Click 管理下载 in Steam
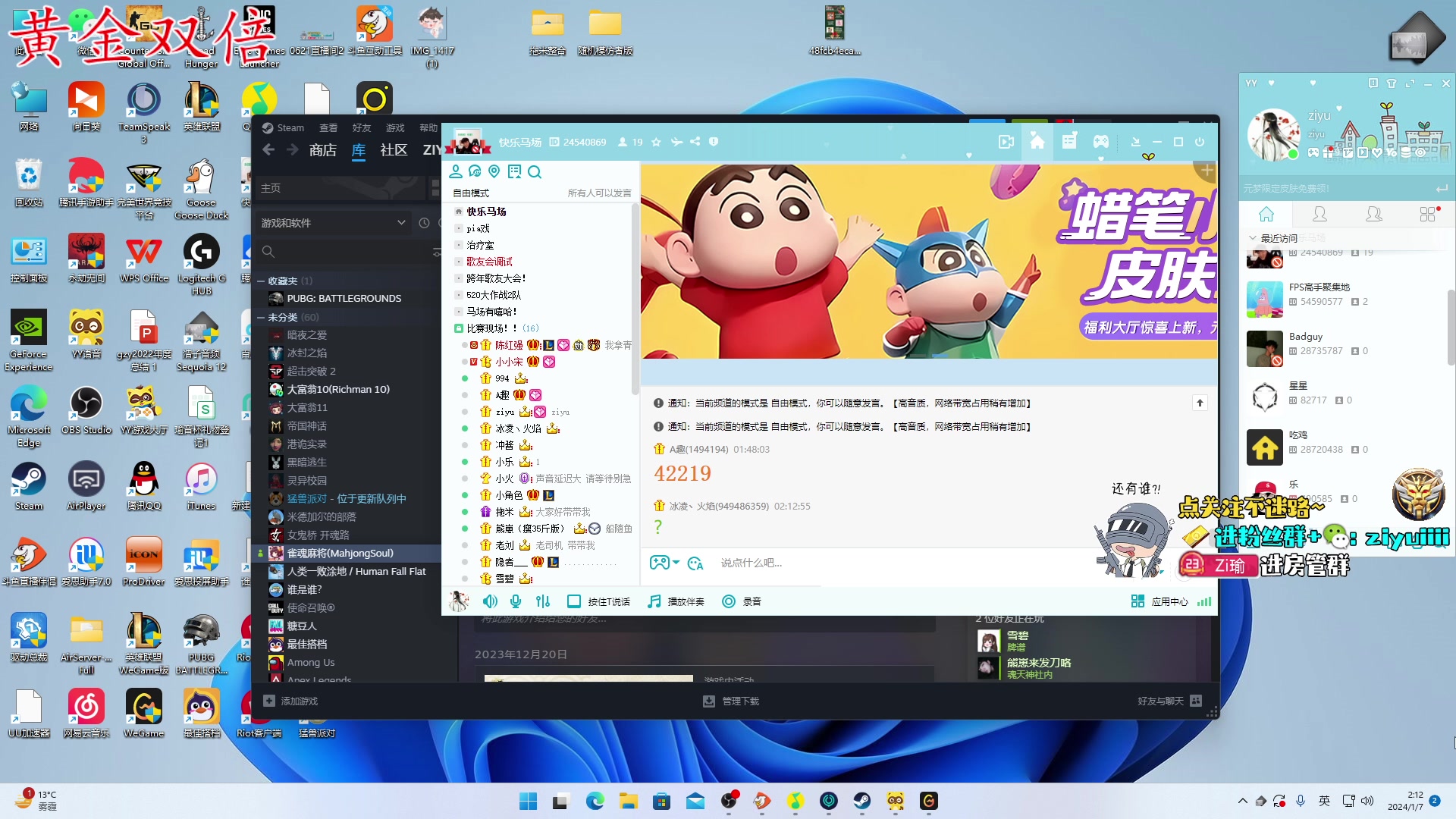This screenshot has width=1456, height=819. [731, 701]
